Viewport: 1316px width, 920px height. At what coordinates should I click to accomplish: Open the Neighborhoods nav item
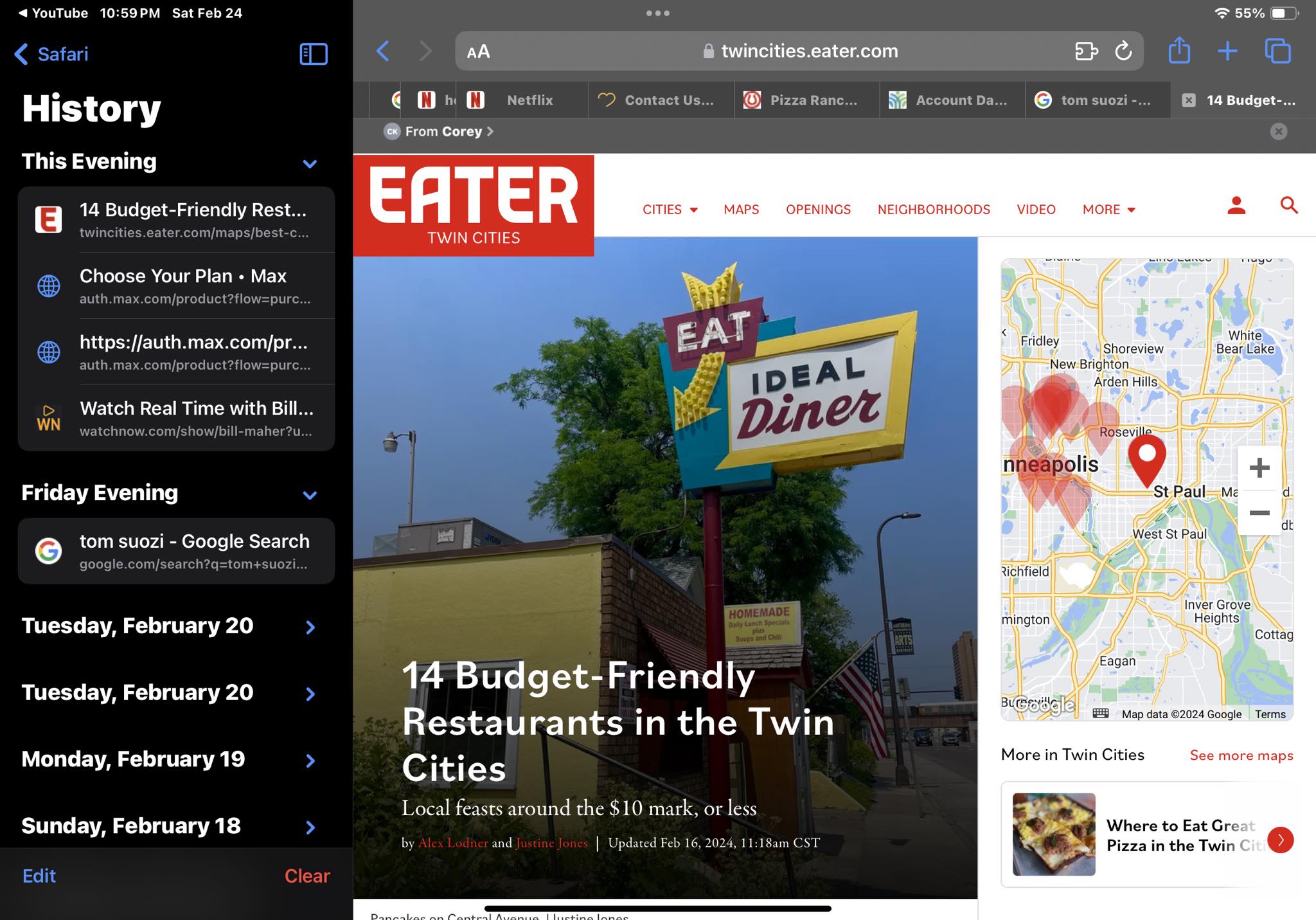tap(934, 210)
